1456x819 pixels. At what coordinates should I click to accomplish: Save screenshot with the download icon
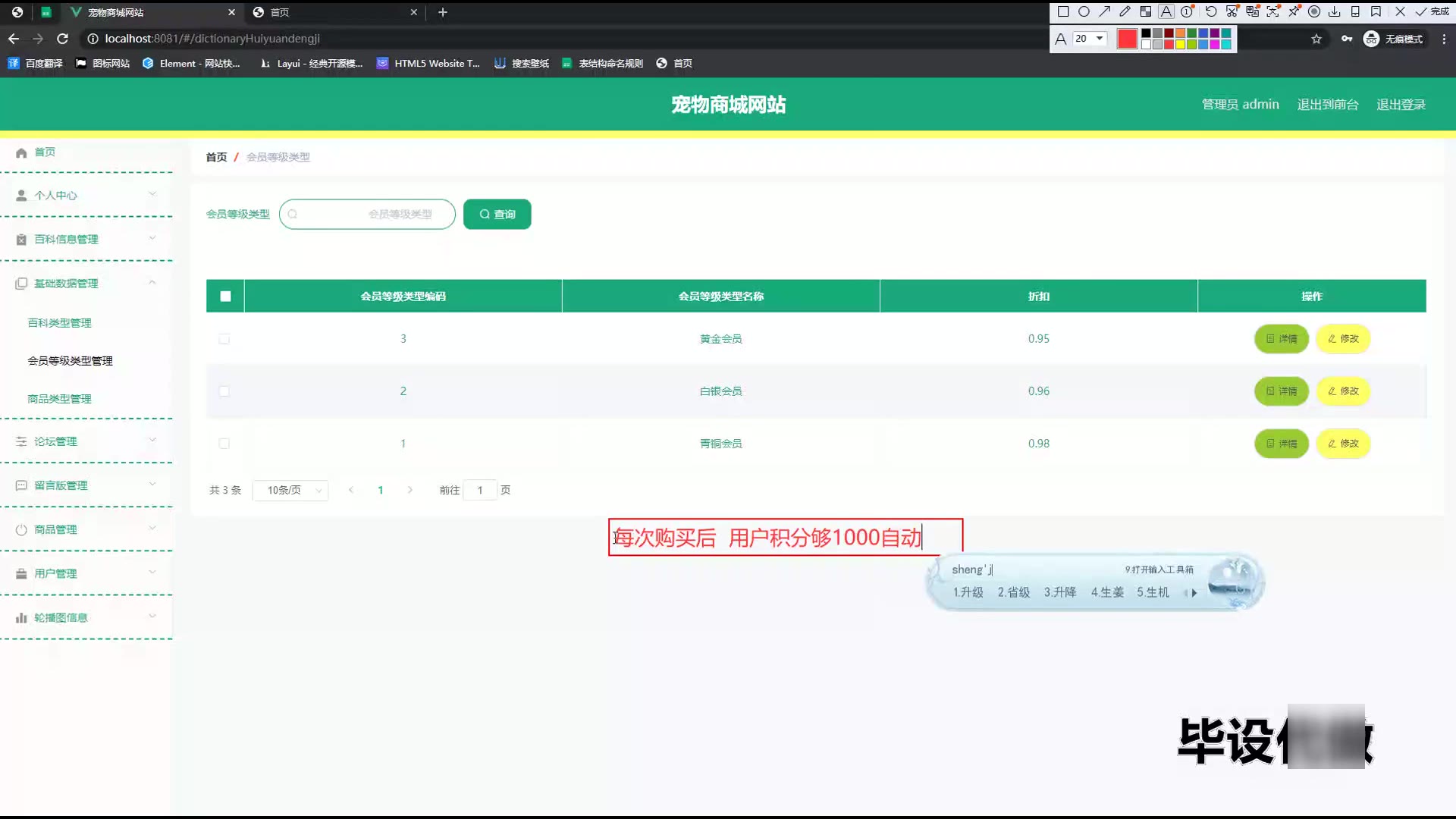click(1335, 11)
